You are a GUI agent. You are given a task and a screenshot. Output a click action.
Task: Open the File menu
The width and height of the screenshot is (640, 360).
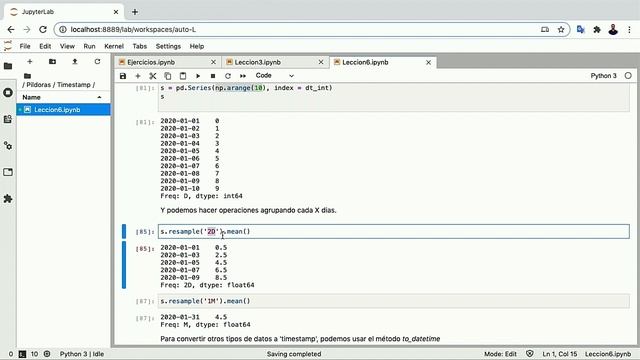coord(25,46)
